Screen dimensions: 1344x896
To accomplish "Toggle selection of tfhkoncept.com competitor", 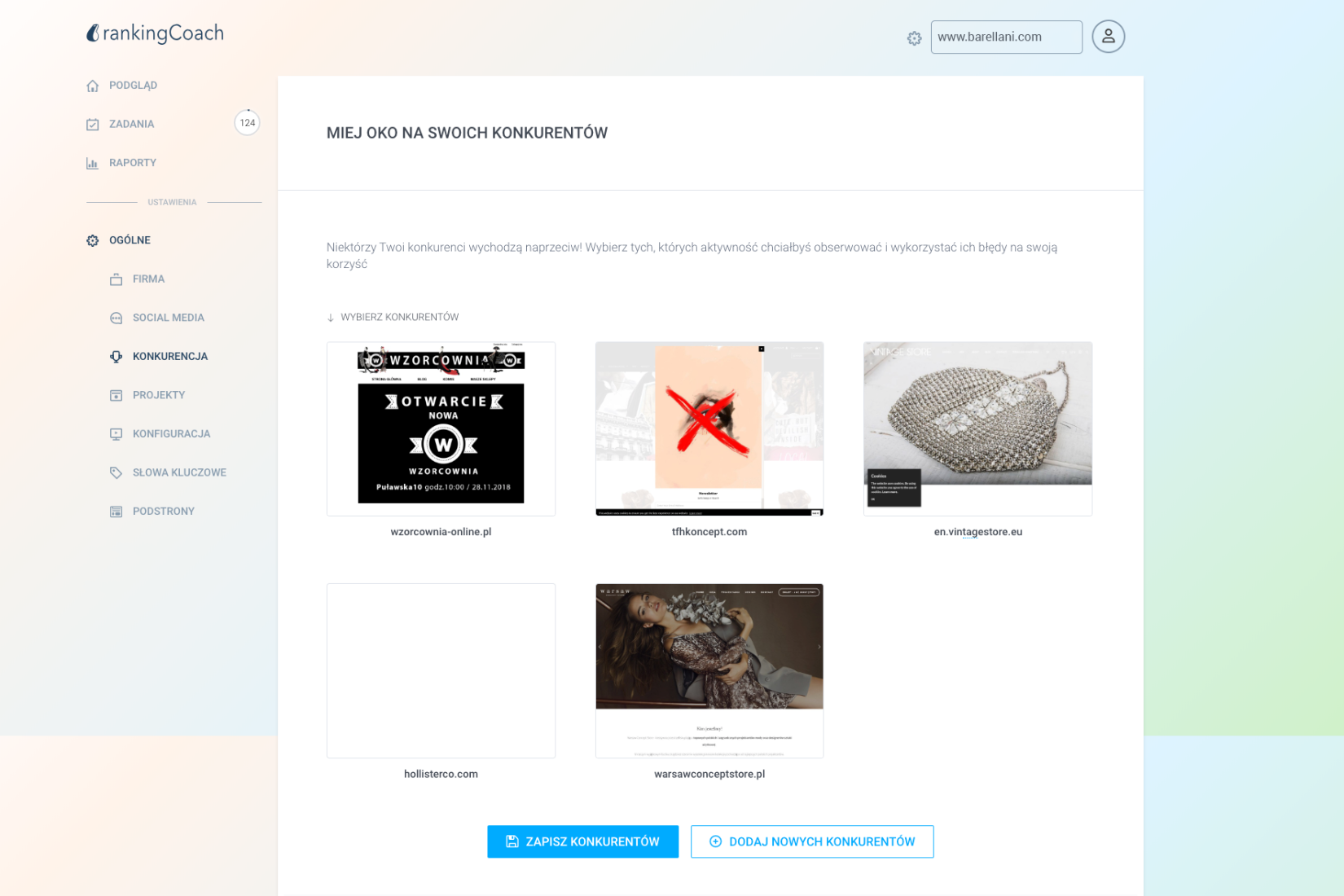I will click(x=709, y=428).
